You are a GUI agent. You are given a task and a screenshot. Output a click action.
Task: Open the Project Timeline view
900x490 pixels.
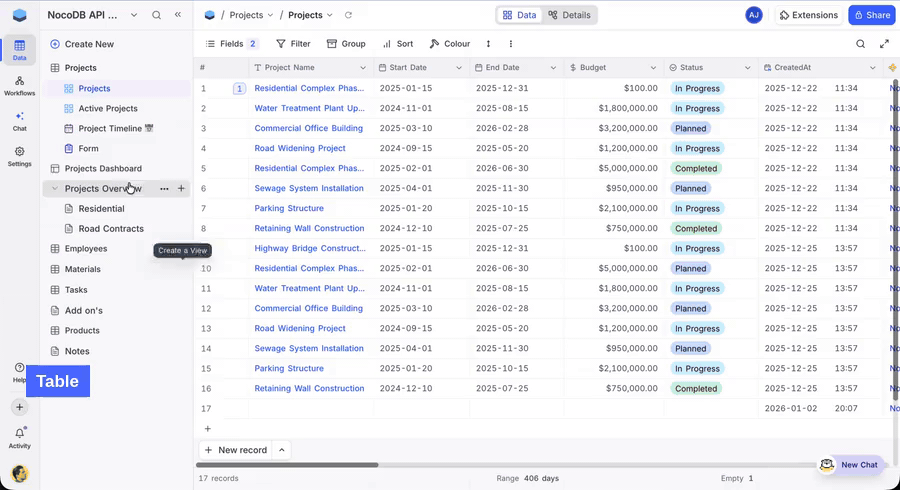coord(110,129)
